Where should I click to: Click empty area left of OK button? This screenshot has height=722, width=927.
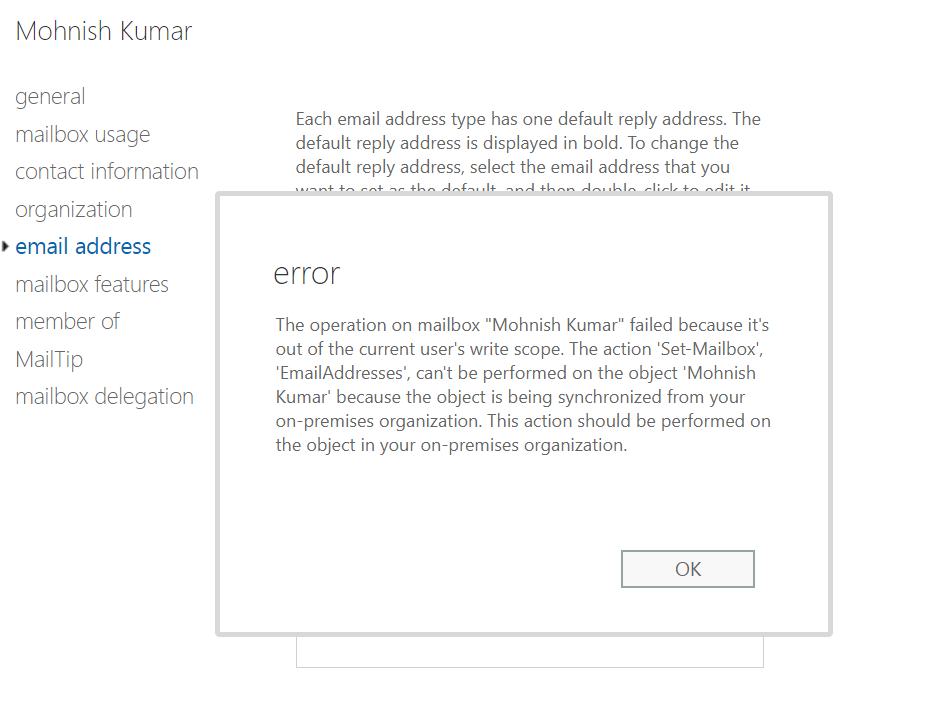click(450, 569)
